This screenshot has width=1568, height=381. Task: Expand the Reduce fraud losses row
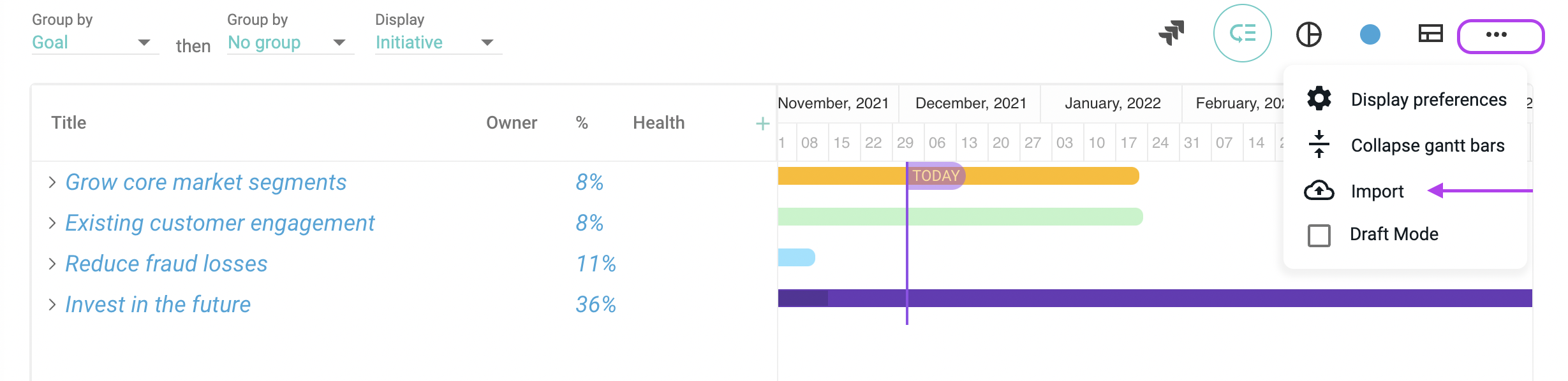(x=52, y=264)
